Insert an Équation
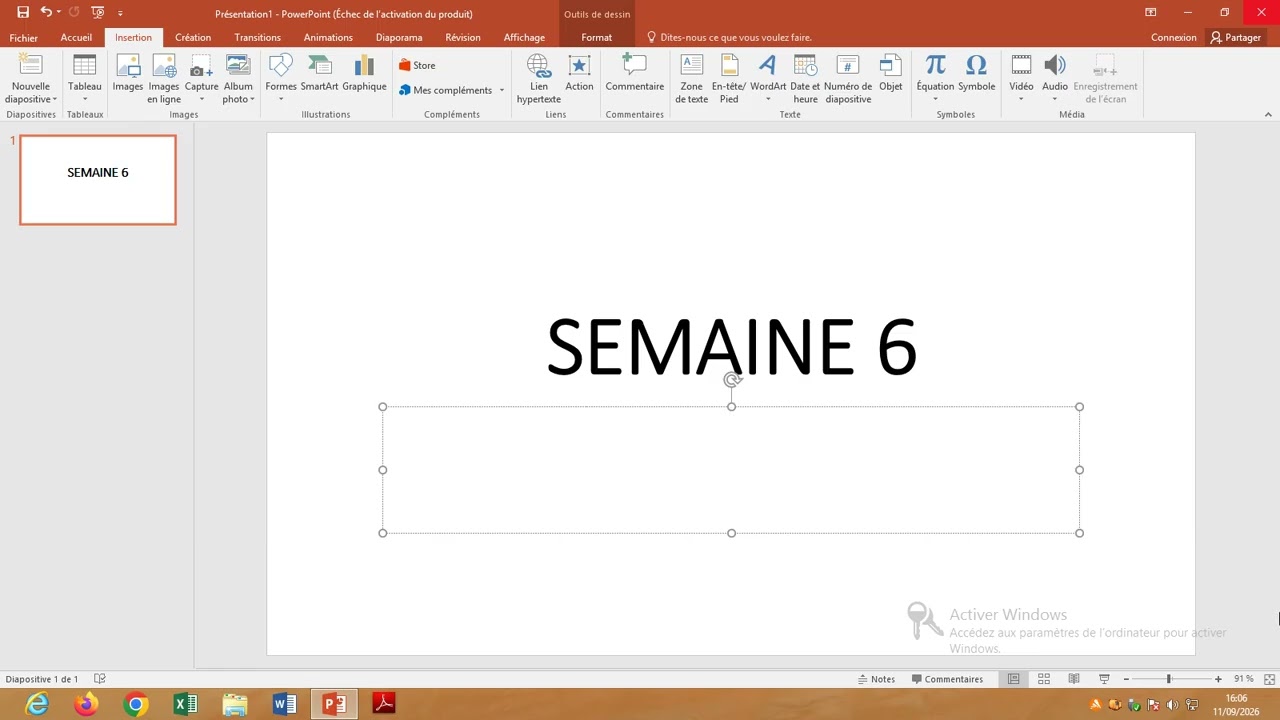1280x720 pixels. [x=935, y=78]
